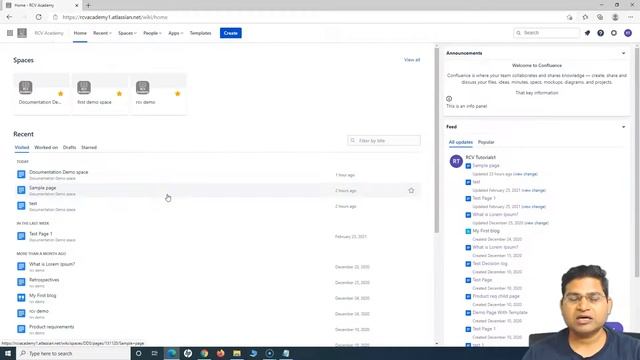Expand the People dropdown menu
The width and height of the screenshot is (640, 360).
pyautogui.click(x=152, y=33)
